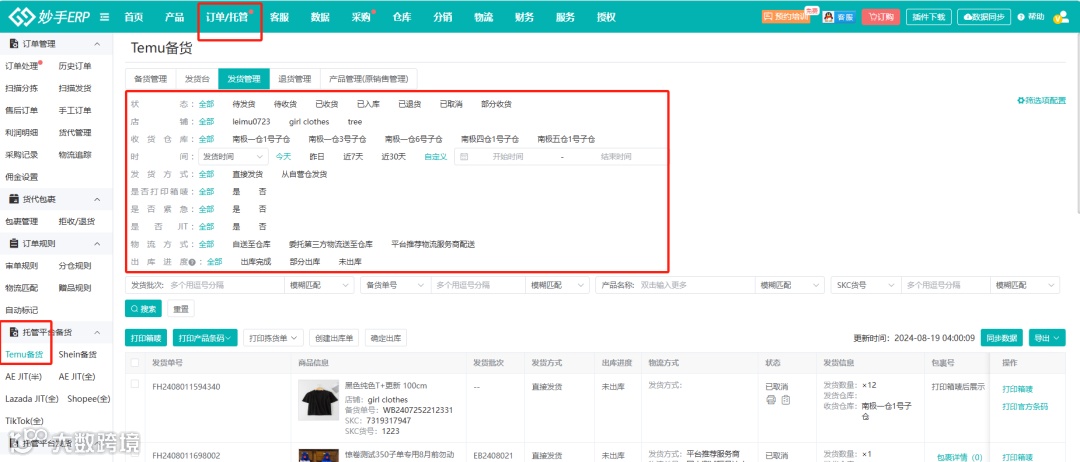The image size is (1080, 462).
Task: Open the 发货时间 dropdown
Action: [x=233, y=157]
